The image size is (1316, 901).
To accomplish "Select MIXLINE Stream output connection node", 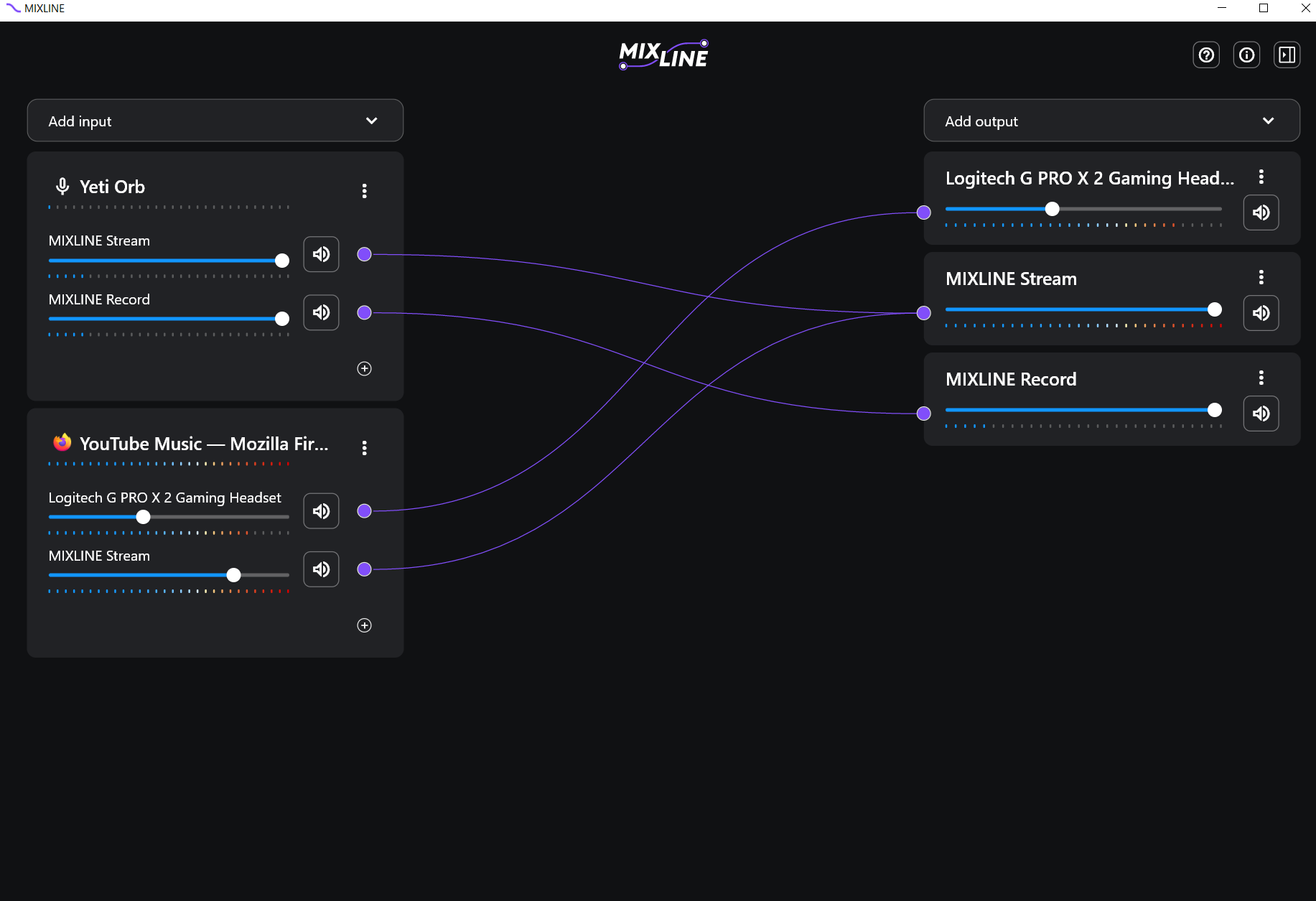I will pyautogui.click(x=924, y=313).
